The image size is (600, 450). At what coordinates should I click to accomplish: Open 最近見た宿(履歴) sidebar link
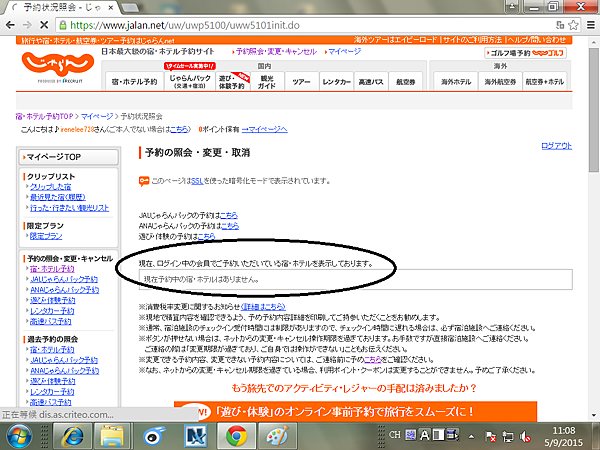58,197
